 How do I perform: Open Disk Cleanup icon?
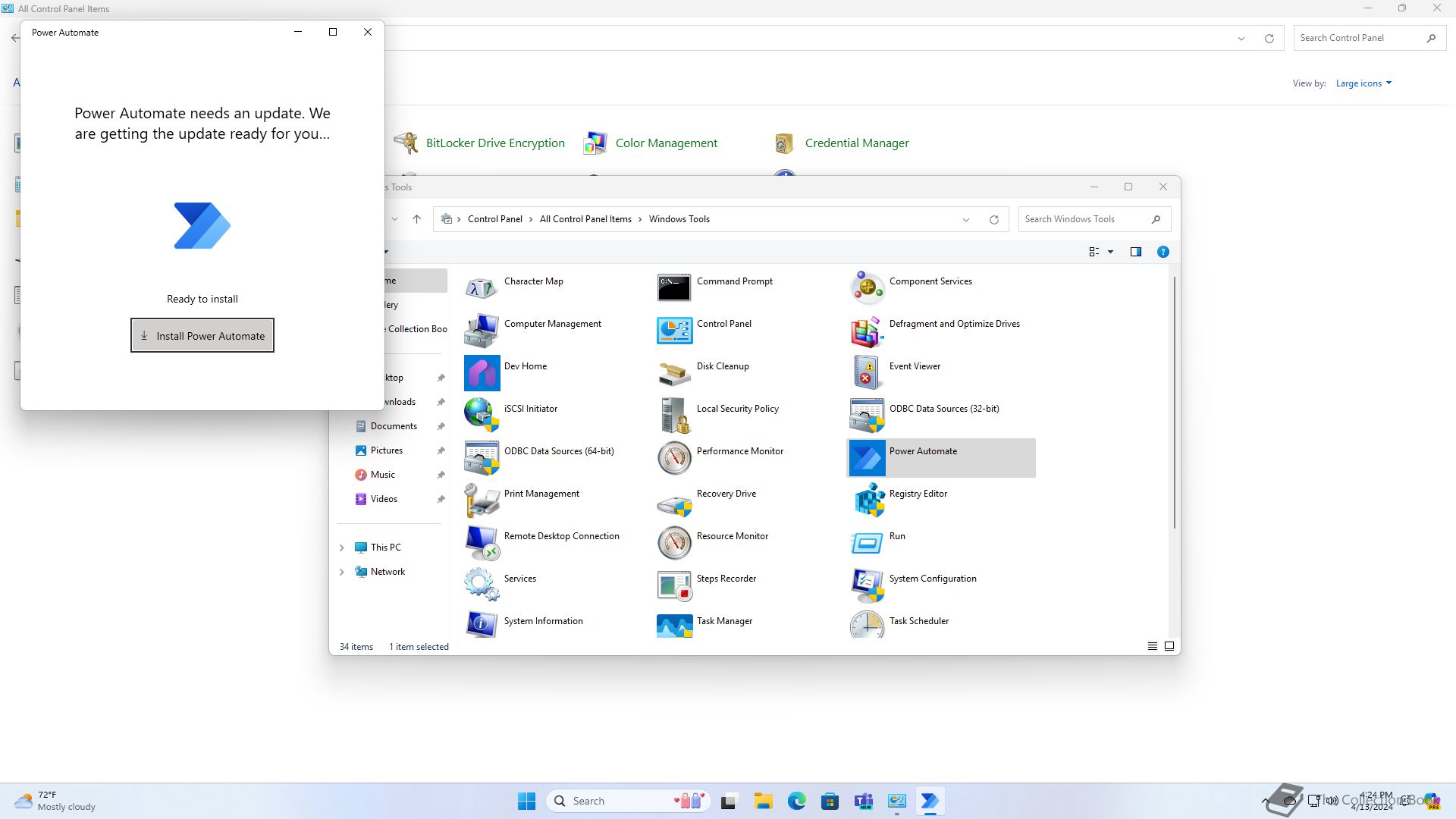click(x=674, y=372)
